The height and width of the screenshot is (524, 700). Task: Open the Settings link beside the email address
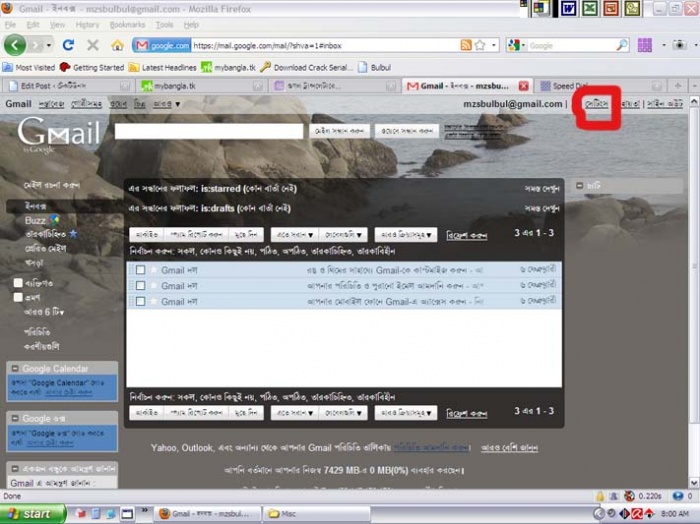tap(596, 104)
